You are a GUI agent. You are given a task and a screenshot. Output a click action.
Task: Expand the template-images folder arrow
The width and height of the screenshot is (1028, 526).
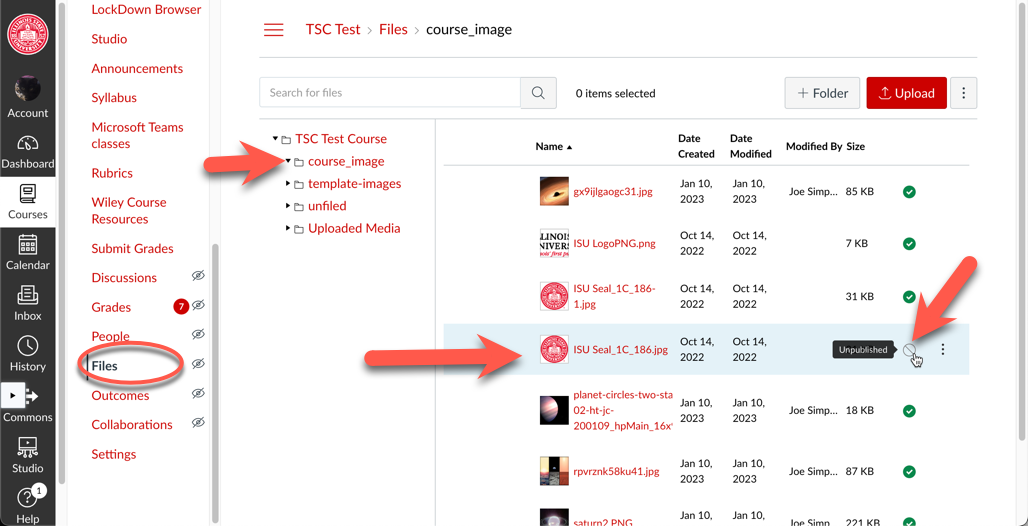click(288, 184)
